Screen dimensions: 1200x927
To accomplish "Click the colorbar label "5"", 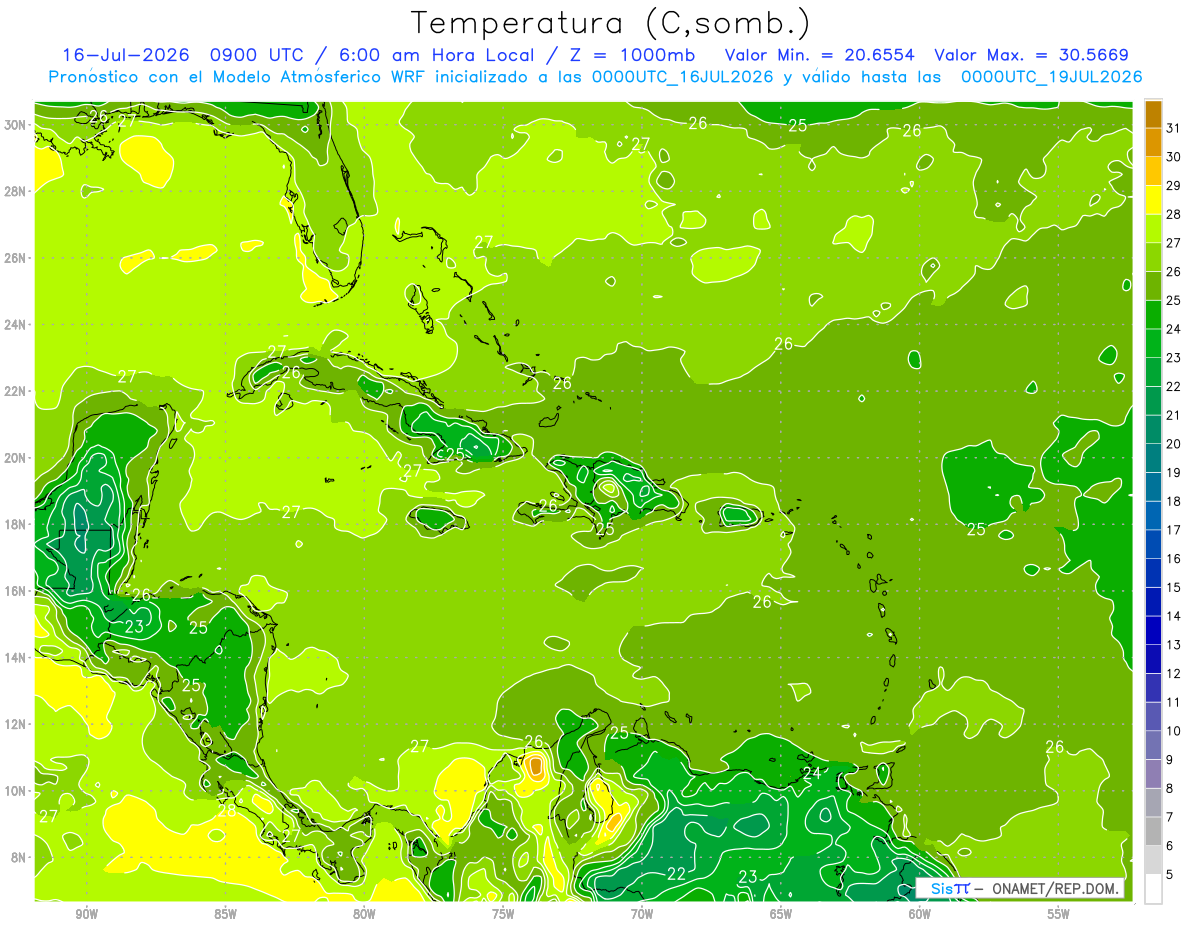I will tap(1171, 875).
